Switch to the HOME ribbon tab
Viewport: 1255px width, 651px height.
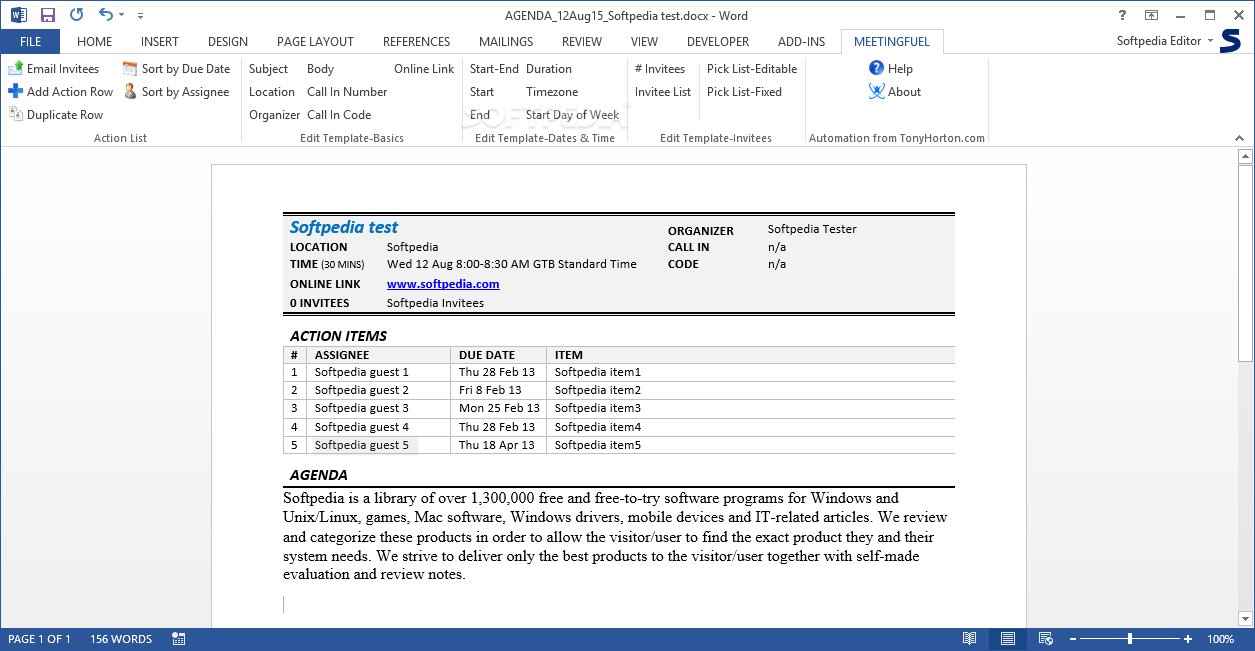coord(95,42)
